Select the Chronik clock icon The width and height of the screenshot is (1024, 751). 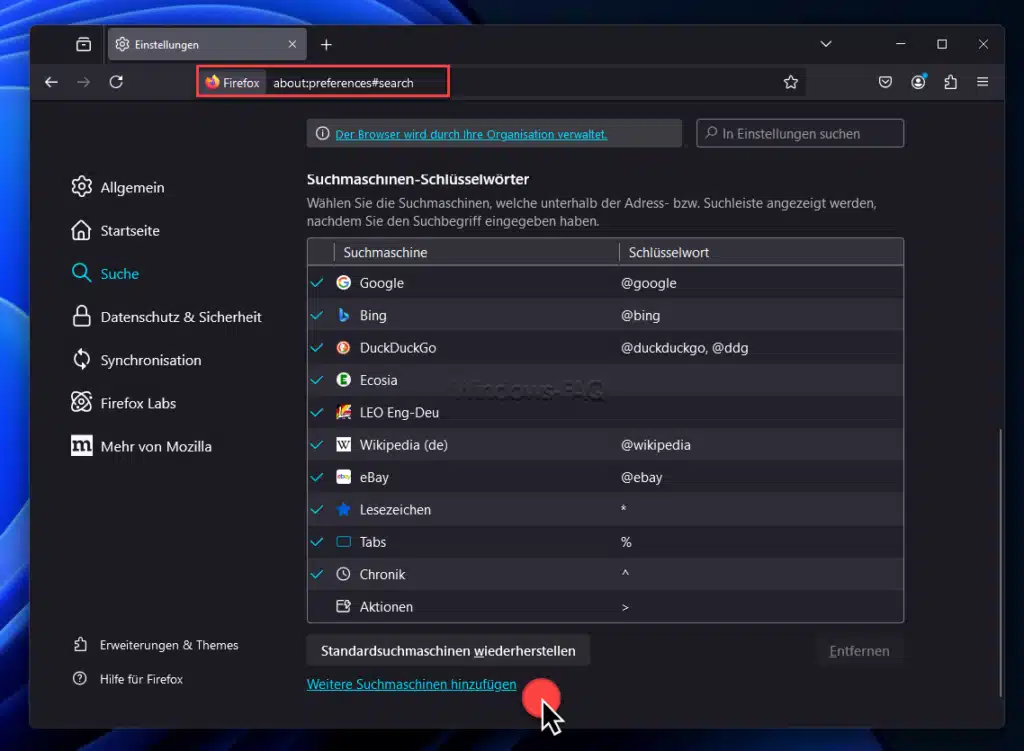click(344, 574)
